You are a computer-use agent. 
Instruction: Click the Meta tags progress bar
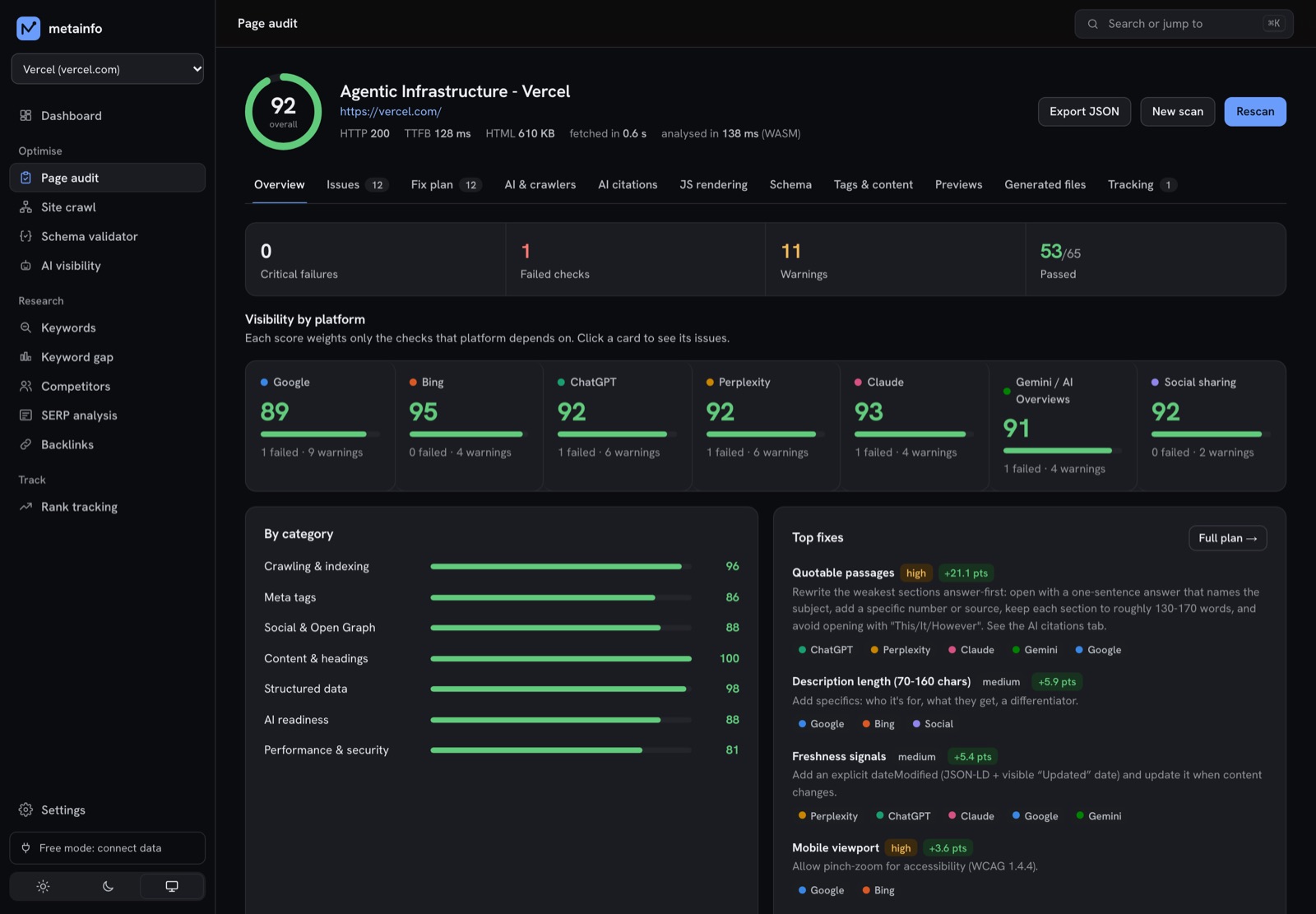561,597
